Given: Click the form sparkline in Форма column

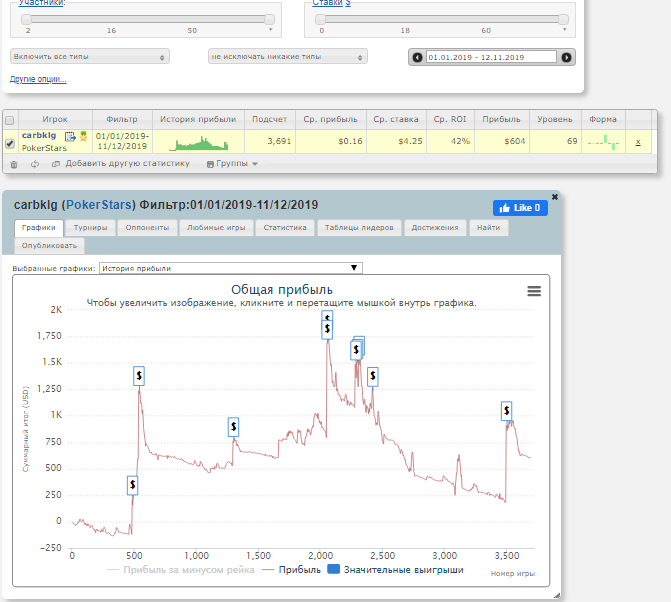Looking at the screenshot, I should coord(603,142).
